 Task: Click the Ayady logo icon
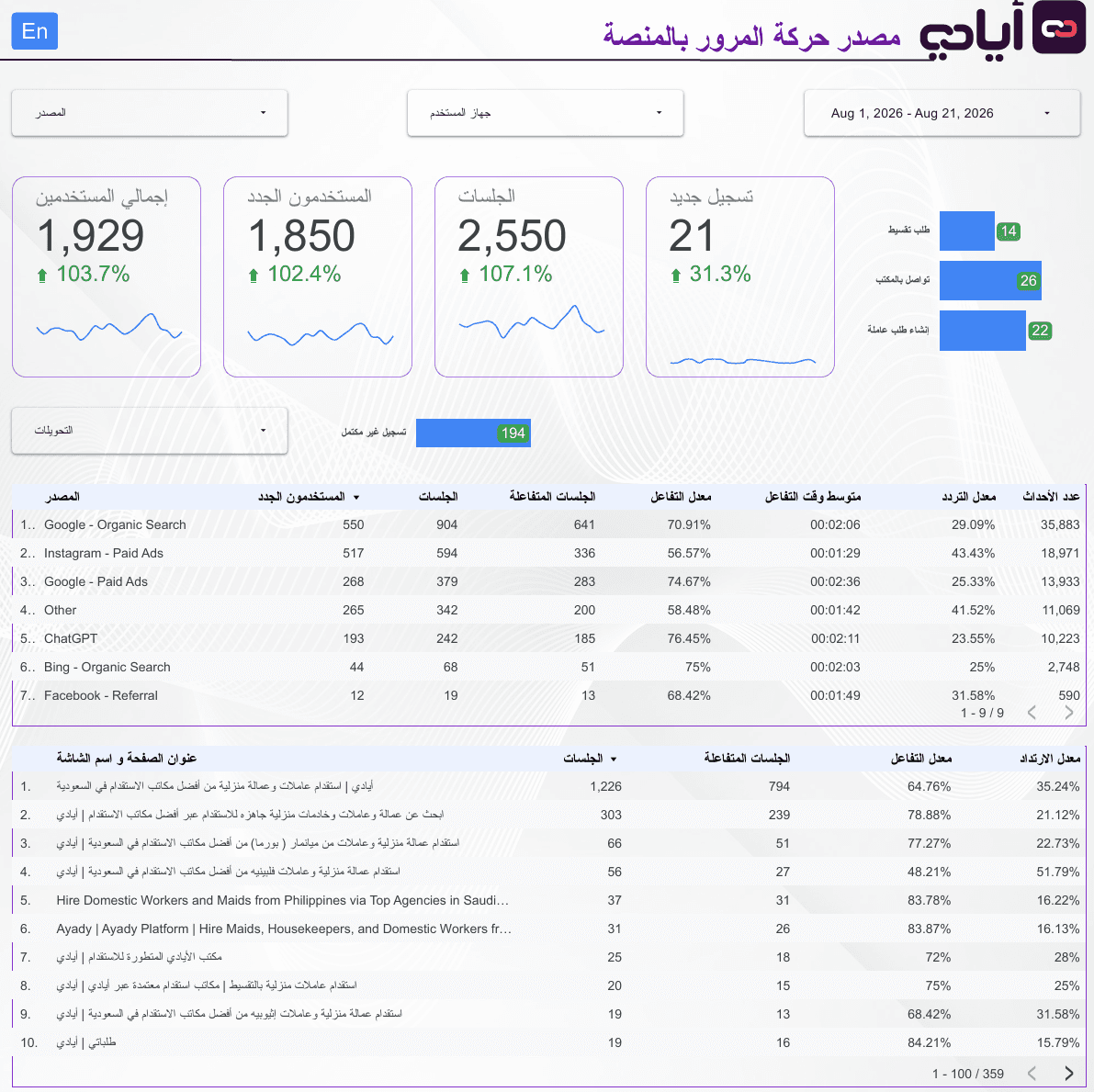coord(1058,28)
